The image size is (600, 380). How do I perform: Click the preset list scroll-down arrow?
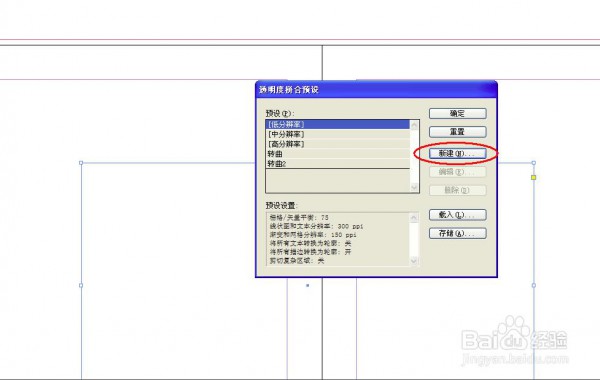414,187
